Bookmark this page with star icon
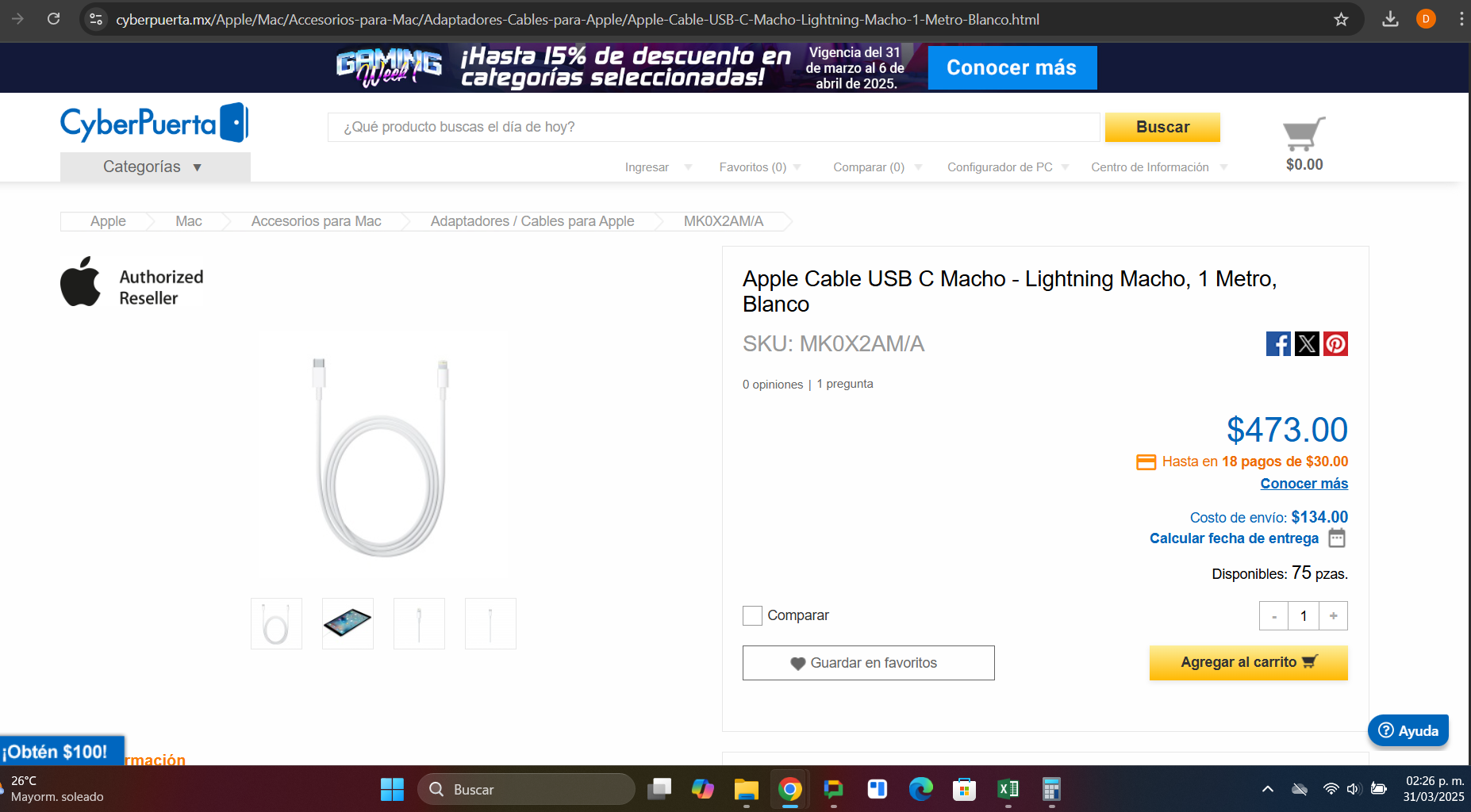This screenshot has height=812, width=1471. 1341,19
